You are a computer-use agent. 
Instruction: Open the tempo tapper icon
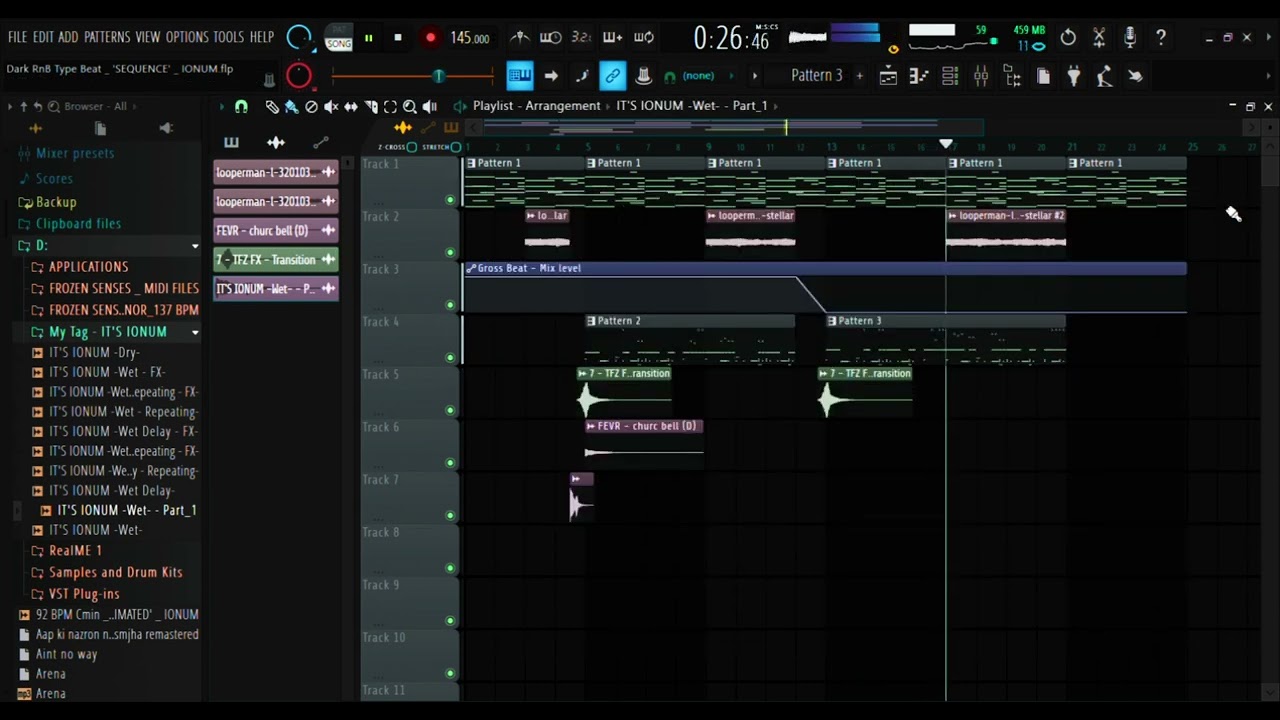(1105, 76)
